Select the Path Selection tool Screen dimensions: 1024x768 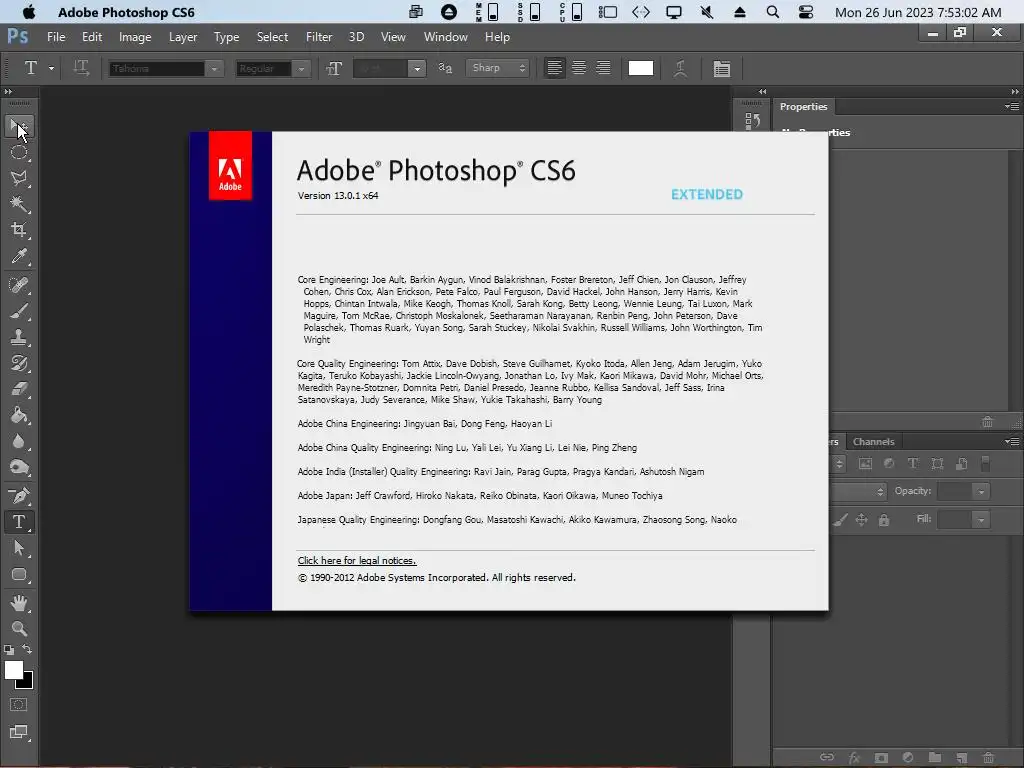pyautogui.click(x=19, y=548)
